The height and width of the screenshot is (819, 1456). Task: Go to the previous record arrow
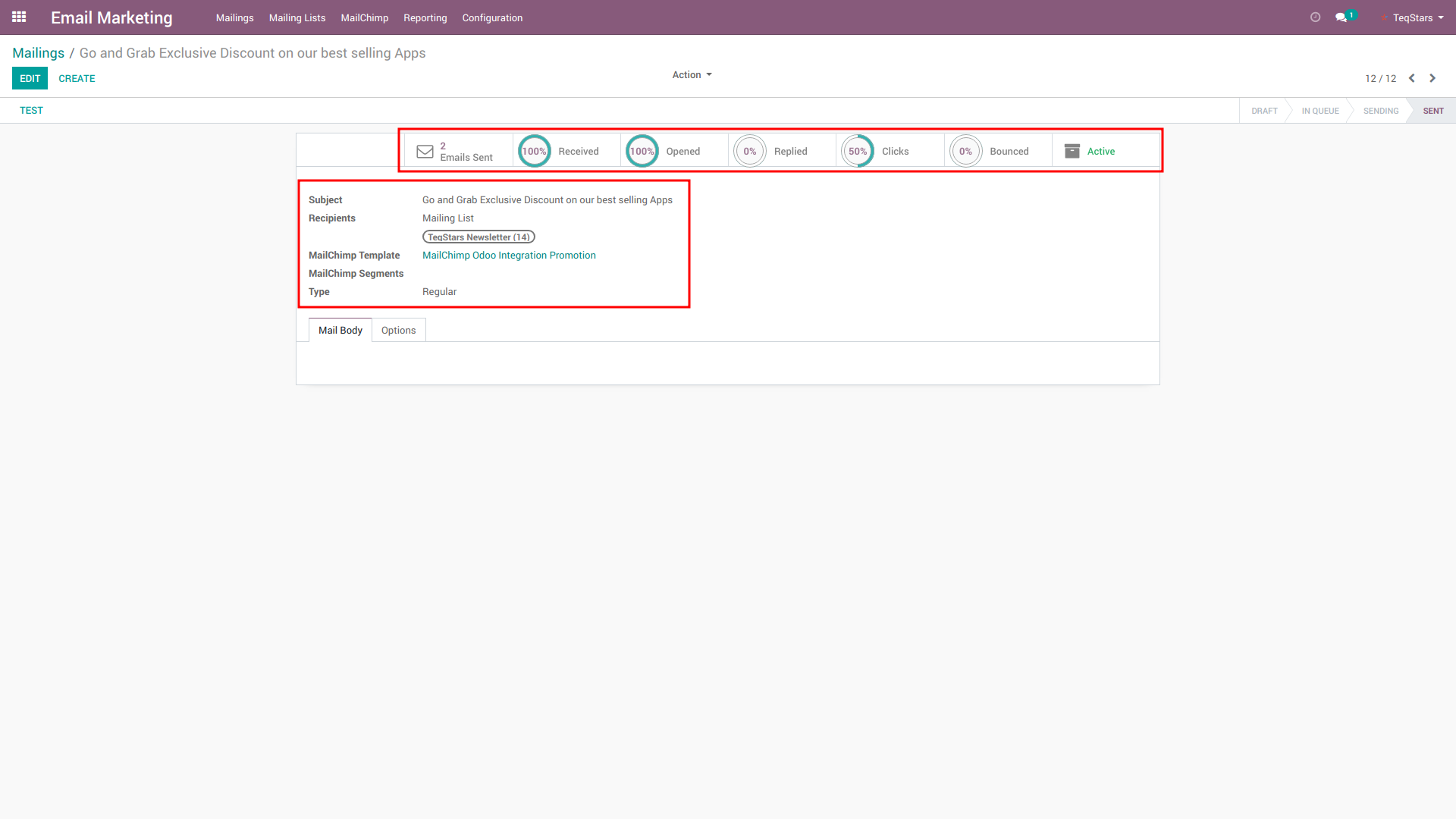click(1411, 78)
